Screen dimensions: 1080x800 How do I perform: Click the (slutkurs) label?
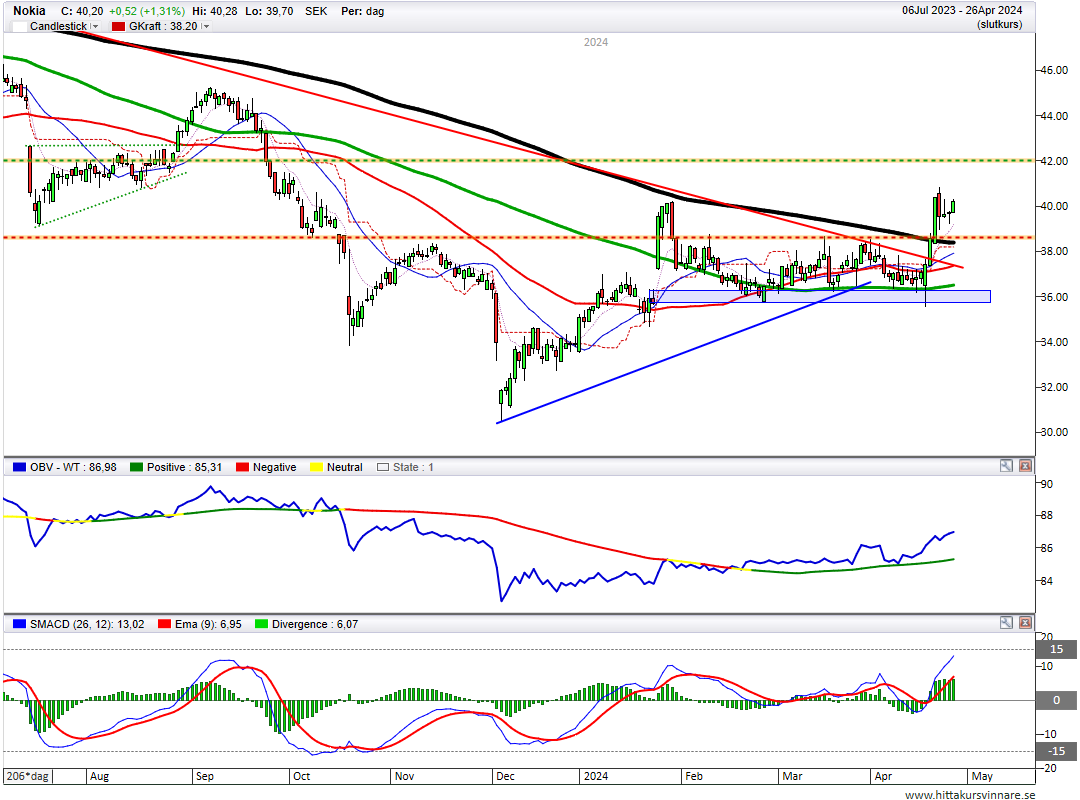tap(999, 25)
